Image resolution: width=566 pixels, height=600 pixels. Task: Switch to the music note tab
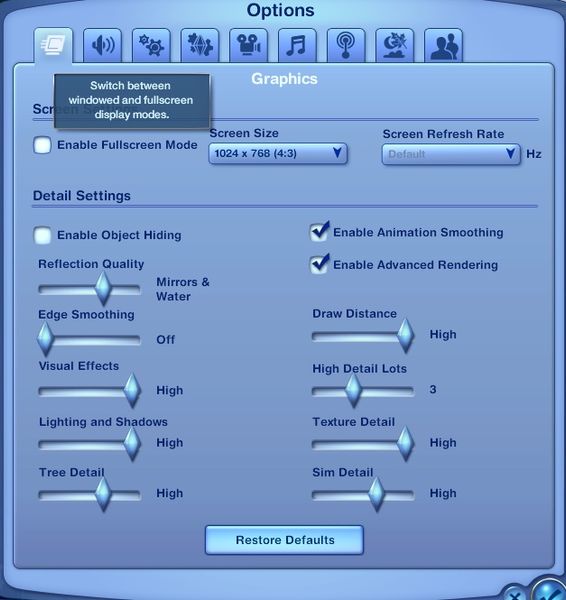[297, 45]
